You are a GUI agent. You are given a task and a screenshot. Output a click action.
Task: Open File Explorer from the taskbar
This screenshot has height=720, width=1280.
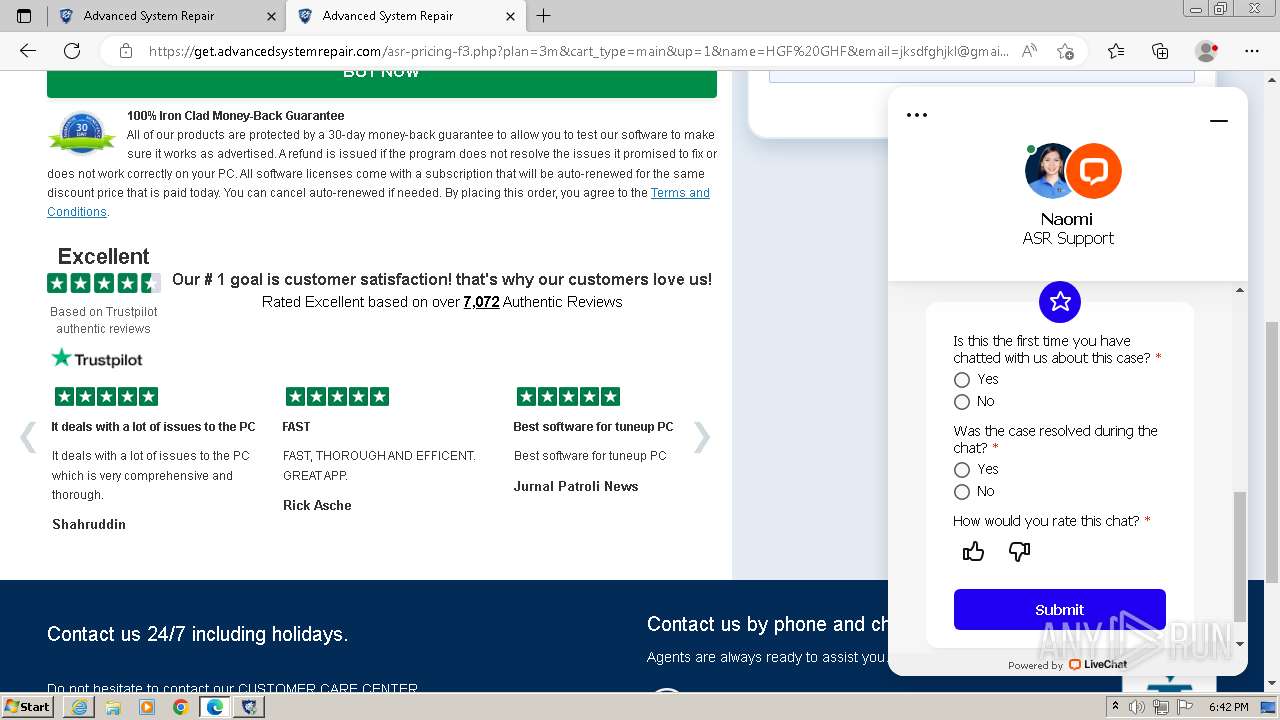click(113, 707)
